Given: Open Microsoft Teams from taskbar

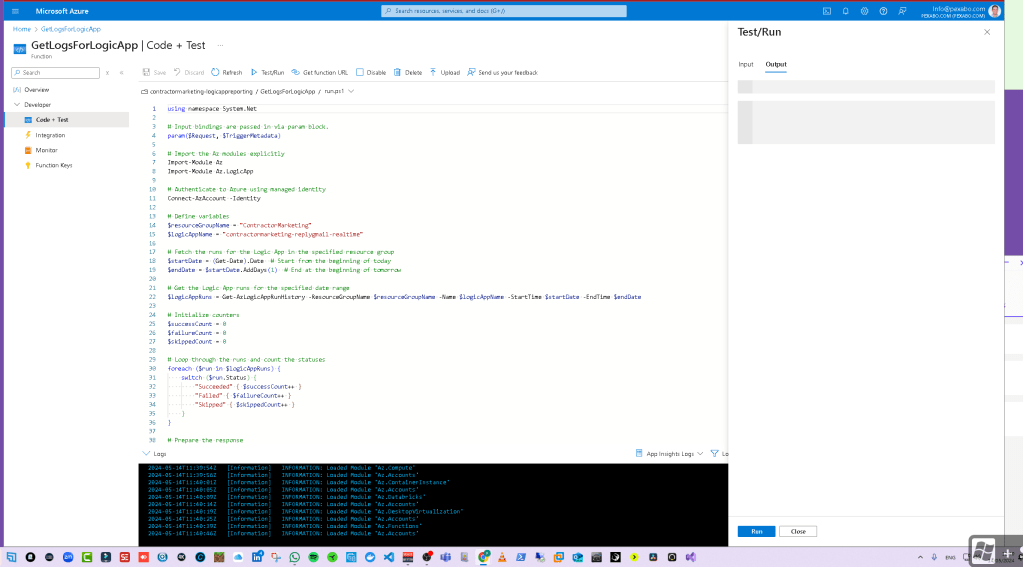Looking at the screenshot, I should pos(446,557).
